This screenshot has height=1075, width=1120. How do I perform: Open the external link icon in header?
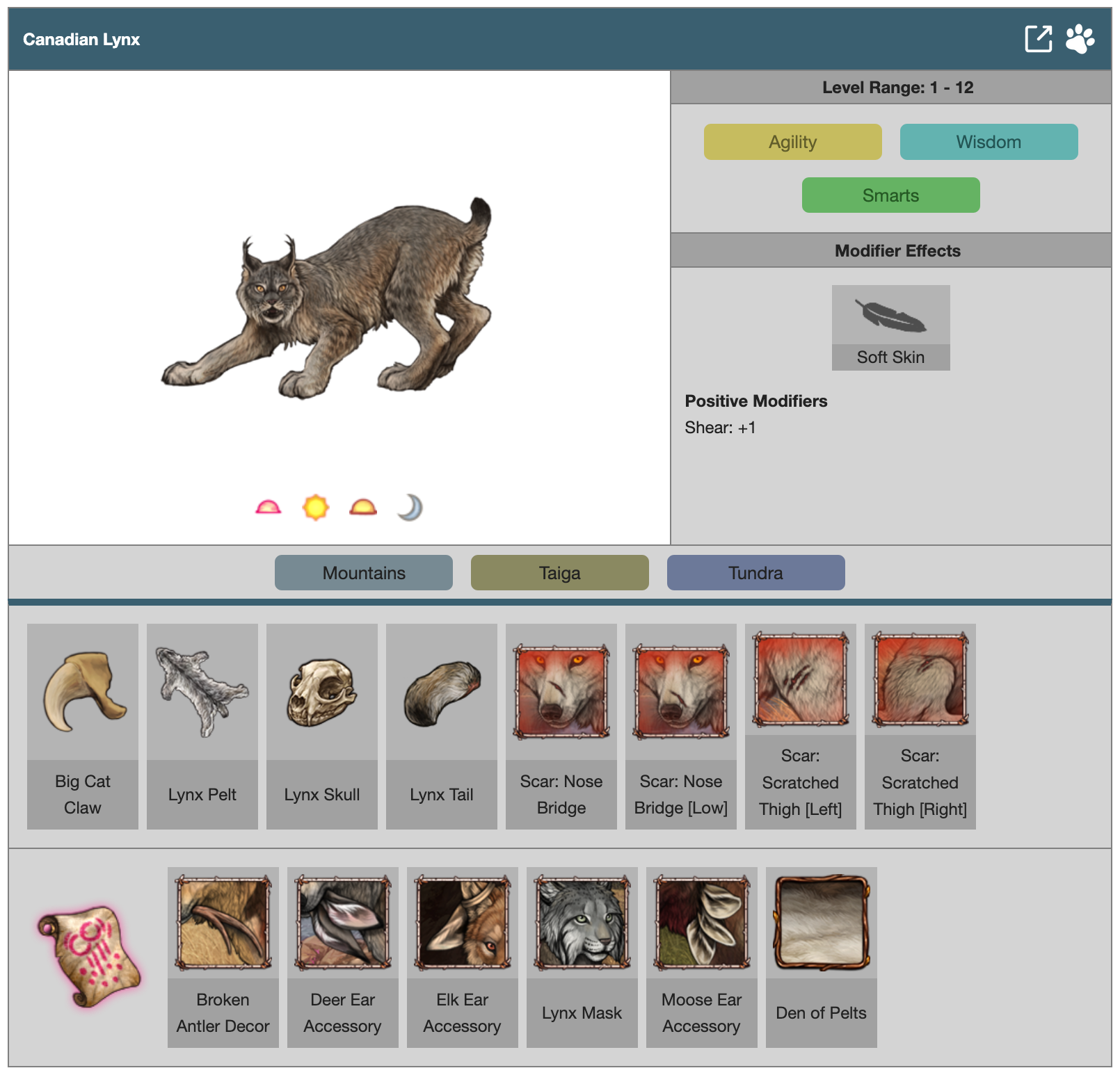click(1038, 39)
